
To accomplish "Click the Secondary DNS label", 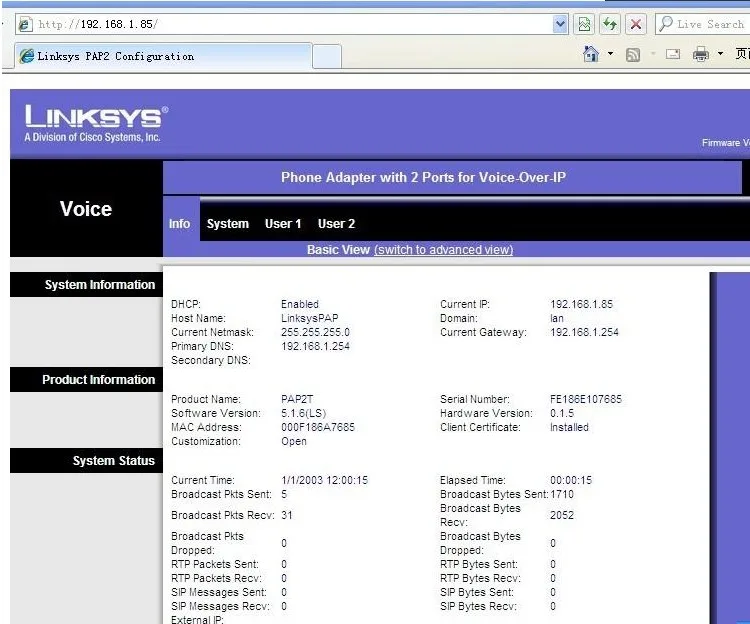I will click(x=211, y=360).
